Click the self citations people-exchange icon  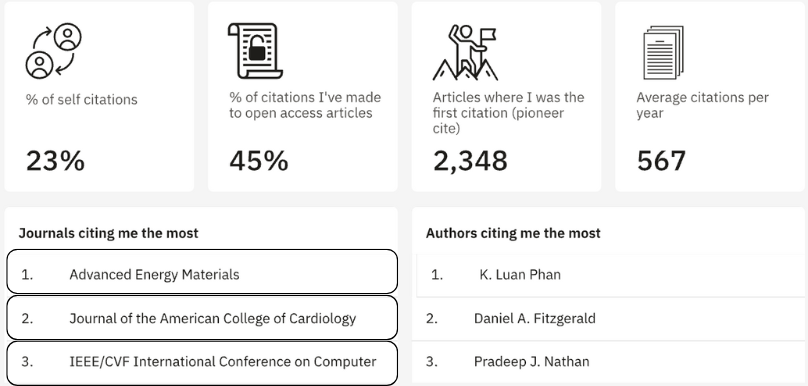pos(54,51)
